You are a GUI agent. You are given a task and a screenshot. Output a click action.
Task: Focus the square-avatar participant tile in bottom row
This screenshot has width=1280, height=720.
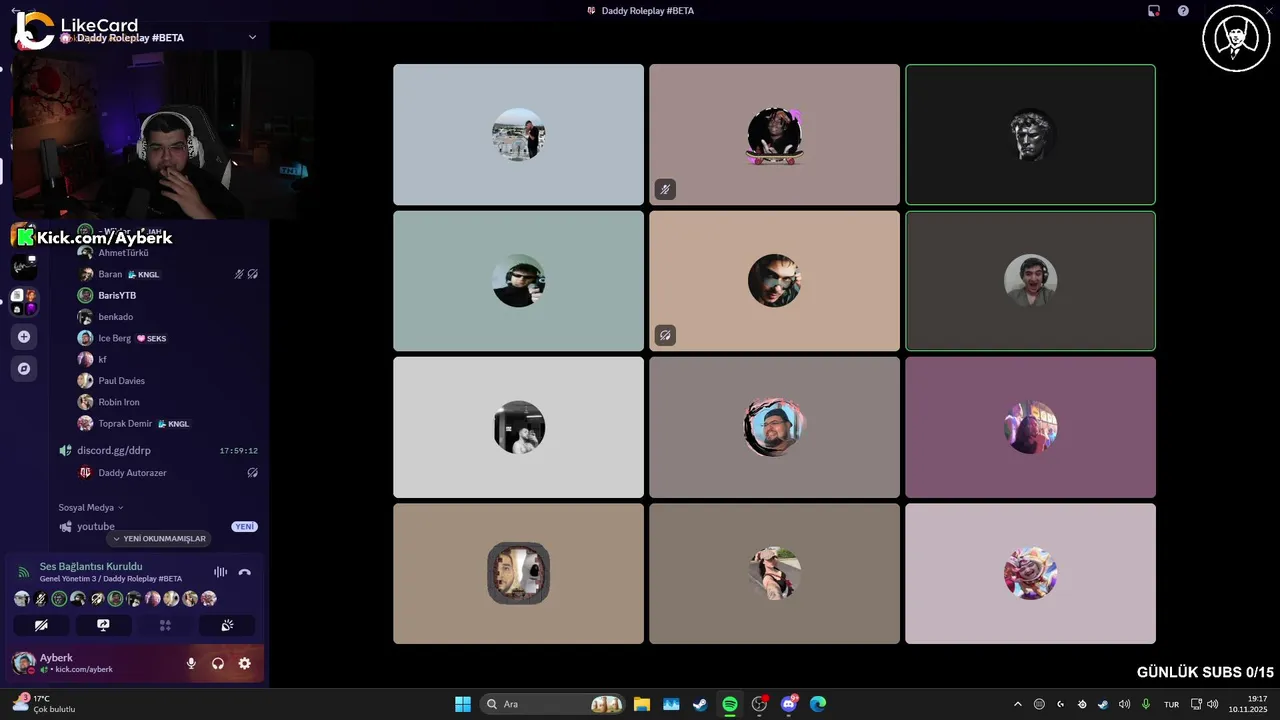(x=518, y=573)
